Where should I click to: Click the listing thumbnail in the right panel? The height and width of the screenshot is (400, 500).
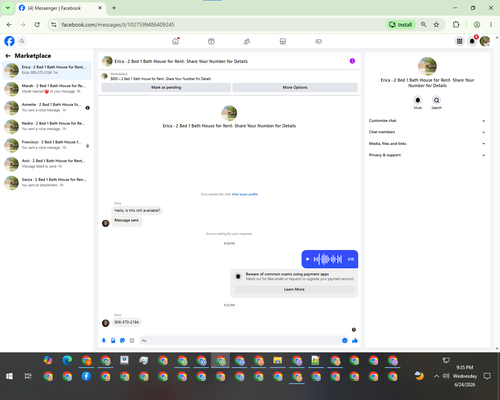427,66
